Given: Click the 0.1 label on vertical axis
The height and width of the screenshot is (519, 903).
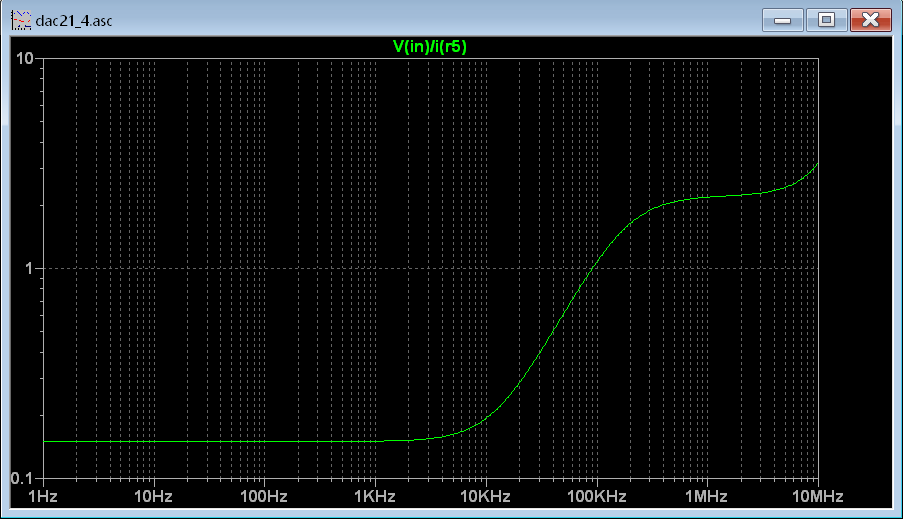Looking at the screenshot, I should pos(22,478).
